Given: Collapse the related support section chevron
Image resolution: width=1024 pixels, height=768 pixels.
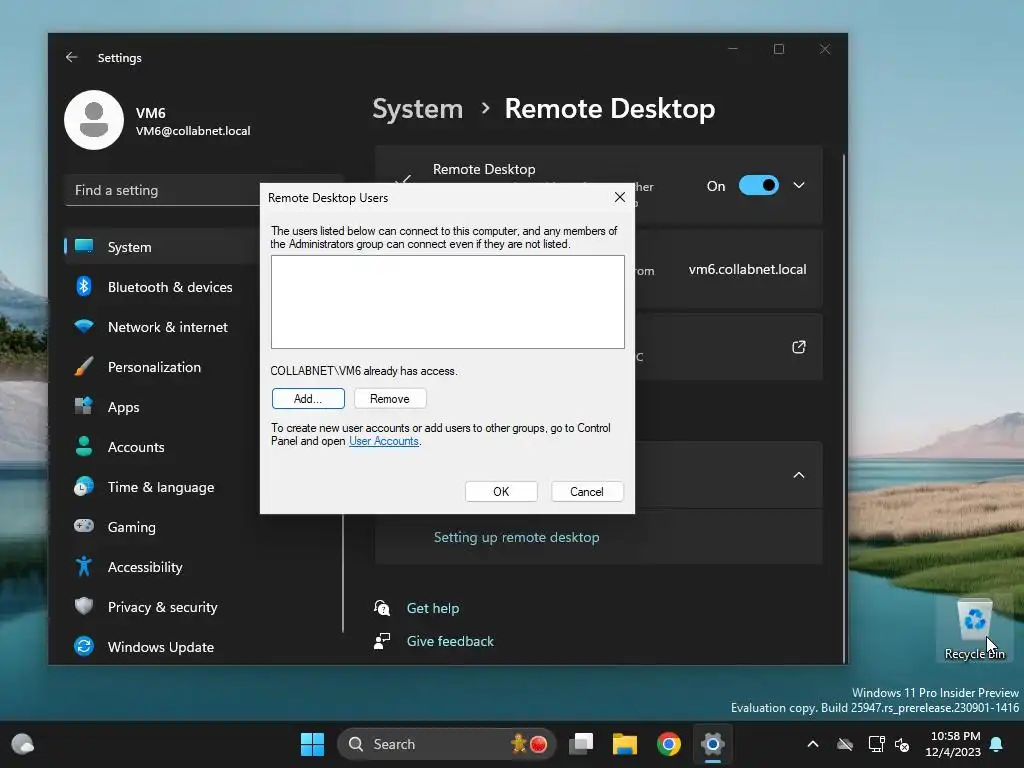Looking at the screenshot, I should pyautogui.click(x=799, y=475).
